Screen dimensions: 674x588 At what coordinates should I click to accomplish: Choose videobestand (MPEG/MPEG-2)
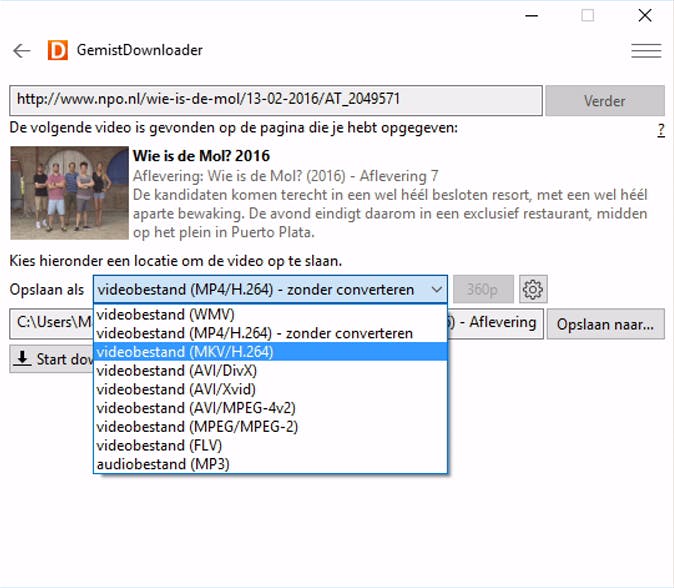[x=270, y=427]
